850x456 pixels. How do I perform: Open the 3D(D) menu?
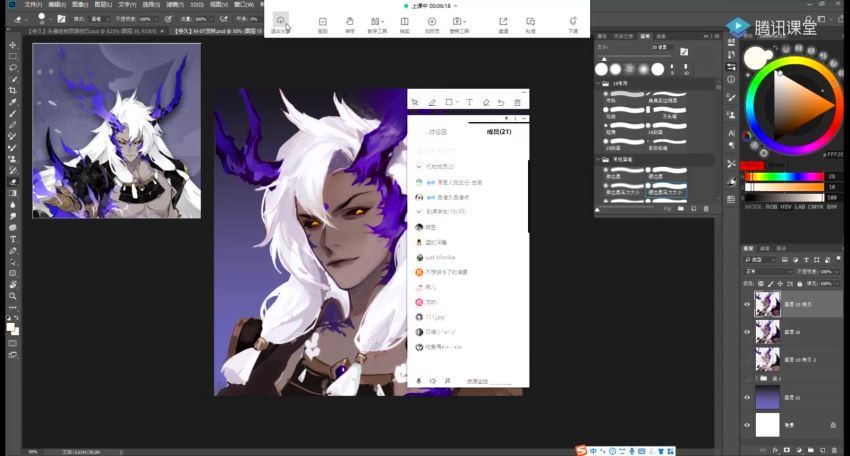pos(196,4)
